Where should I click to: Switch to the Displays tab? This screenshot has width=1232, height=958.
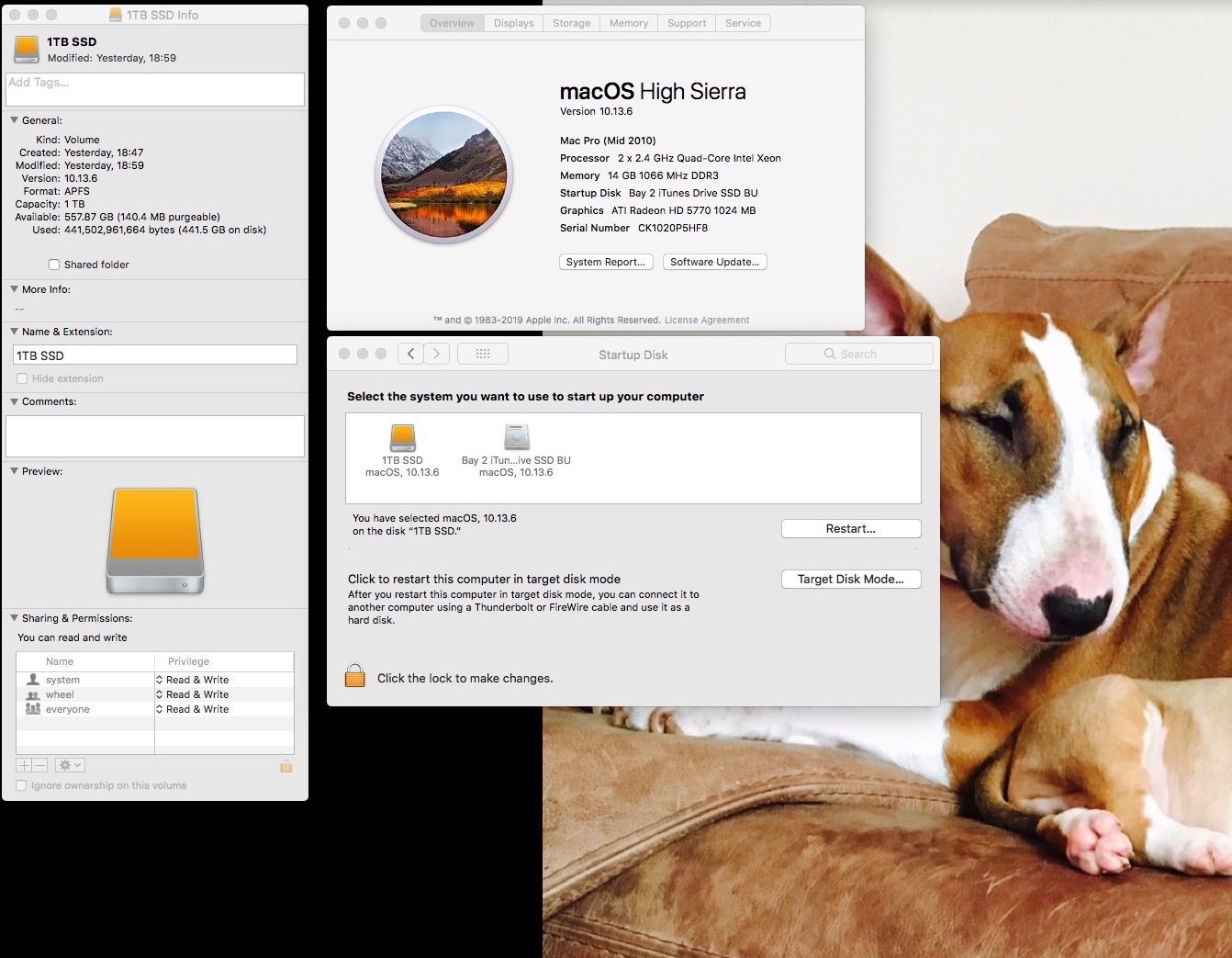pyautogui.click(x=513, y=23)
